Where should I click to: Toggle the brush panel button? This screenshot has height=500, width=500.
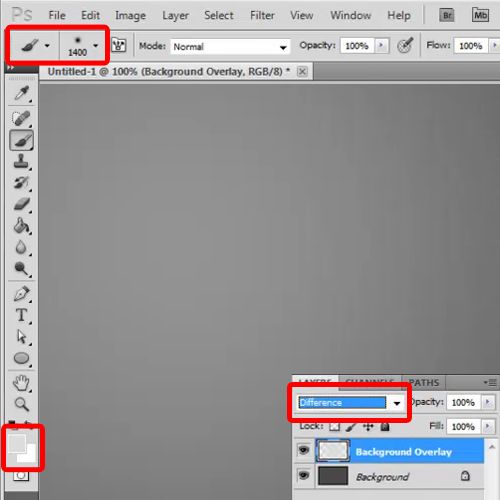click(x=119, y=45)
